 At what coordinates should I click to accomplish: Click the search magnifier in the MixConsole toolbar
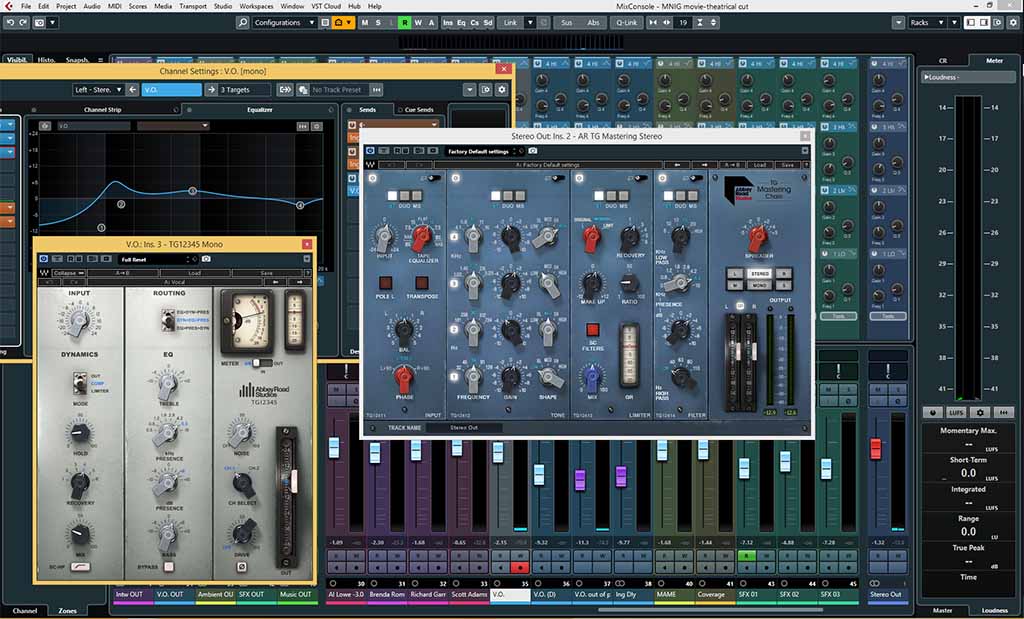click(x=242, y=22)
